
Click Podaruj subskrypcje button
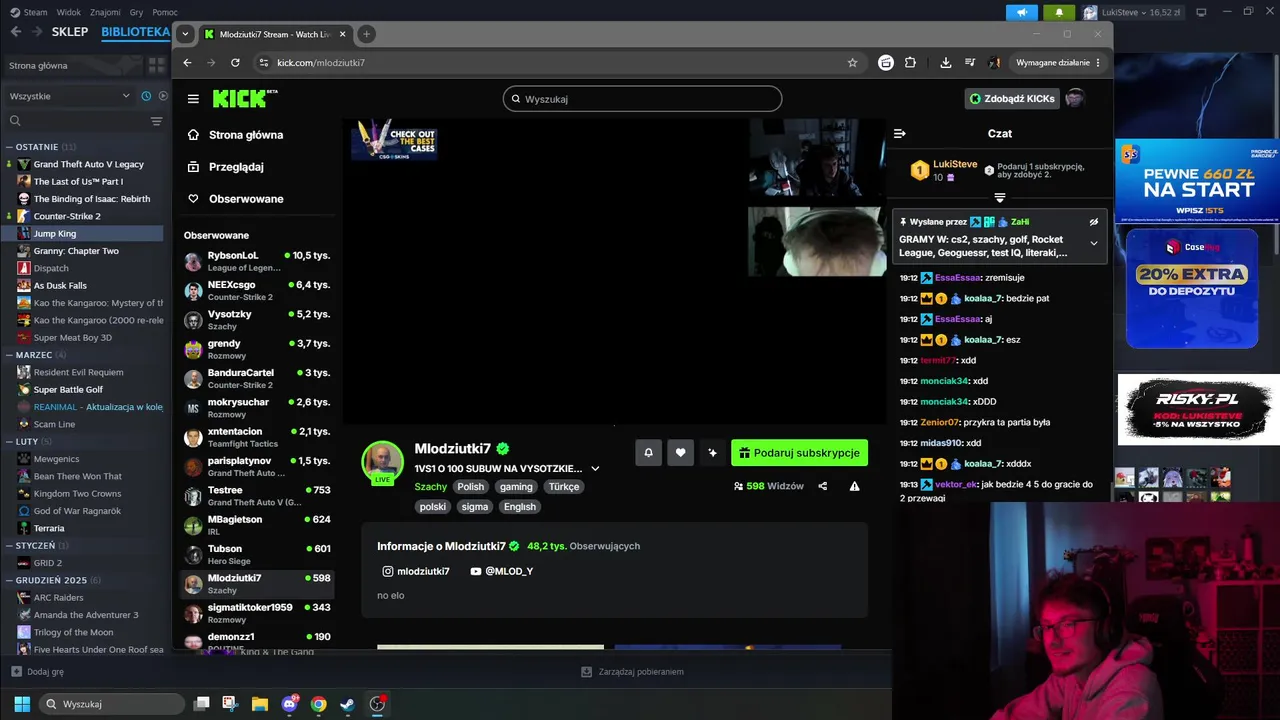point(799,453)
